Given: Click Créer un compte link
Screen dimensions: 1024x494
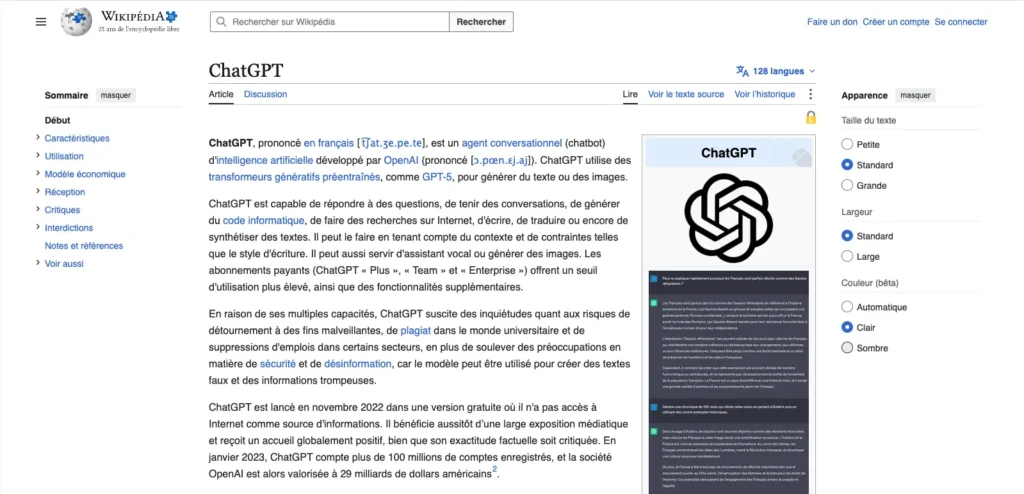Looking at the screenshot, I should tap(895, 22).
